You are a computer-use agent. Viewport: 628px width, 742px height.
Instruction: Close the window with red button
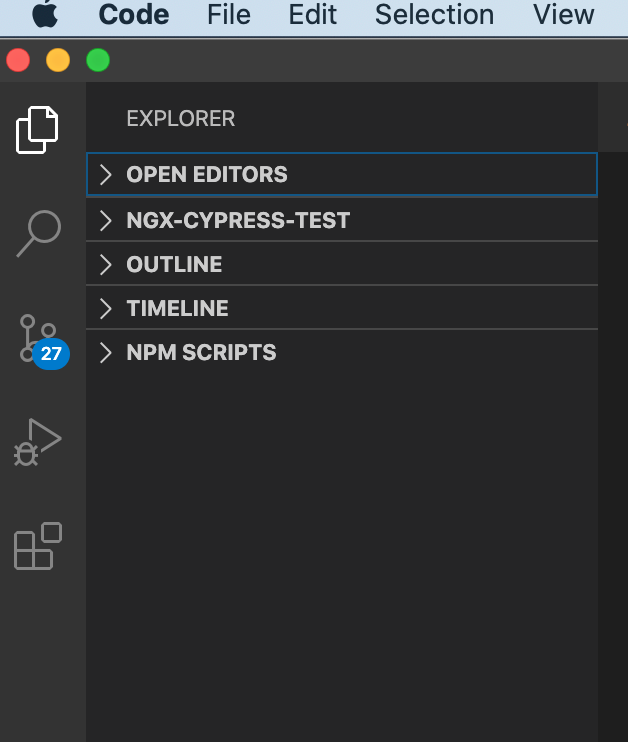coord(18,61)
